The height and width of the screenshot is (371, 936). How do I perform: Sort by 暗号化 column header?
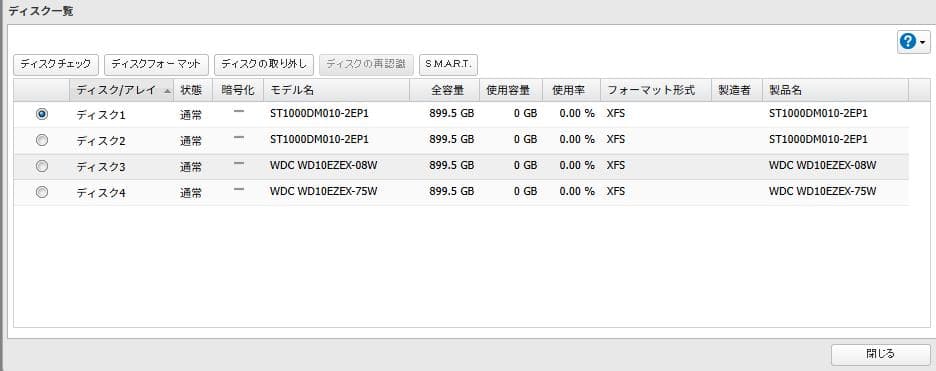238,90
